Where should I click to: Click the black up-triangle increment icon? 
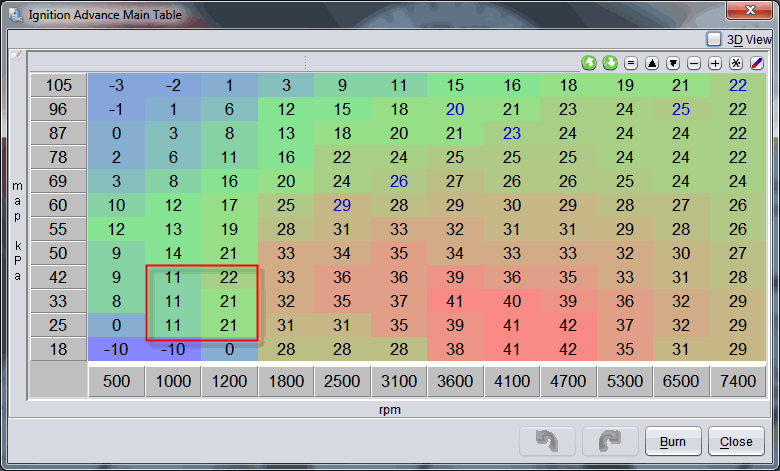pyautogui.click(x=652, y=63)
